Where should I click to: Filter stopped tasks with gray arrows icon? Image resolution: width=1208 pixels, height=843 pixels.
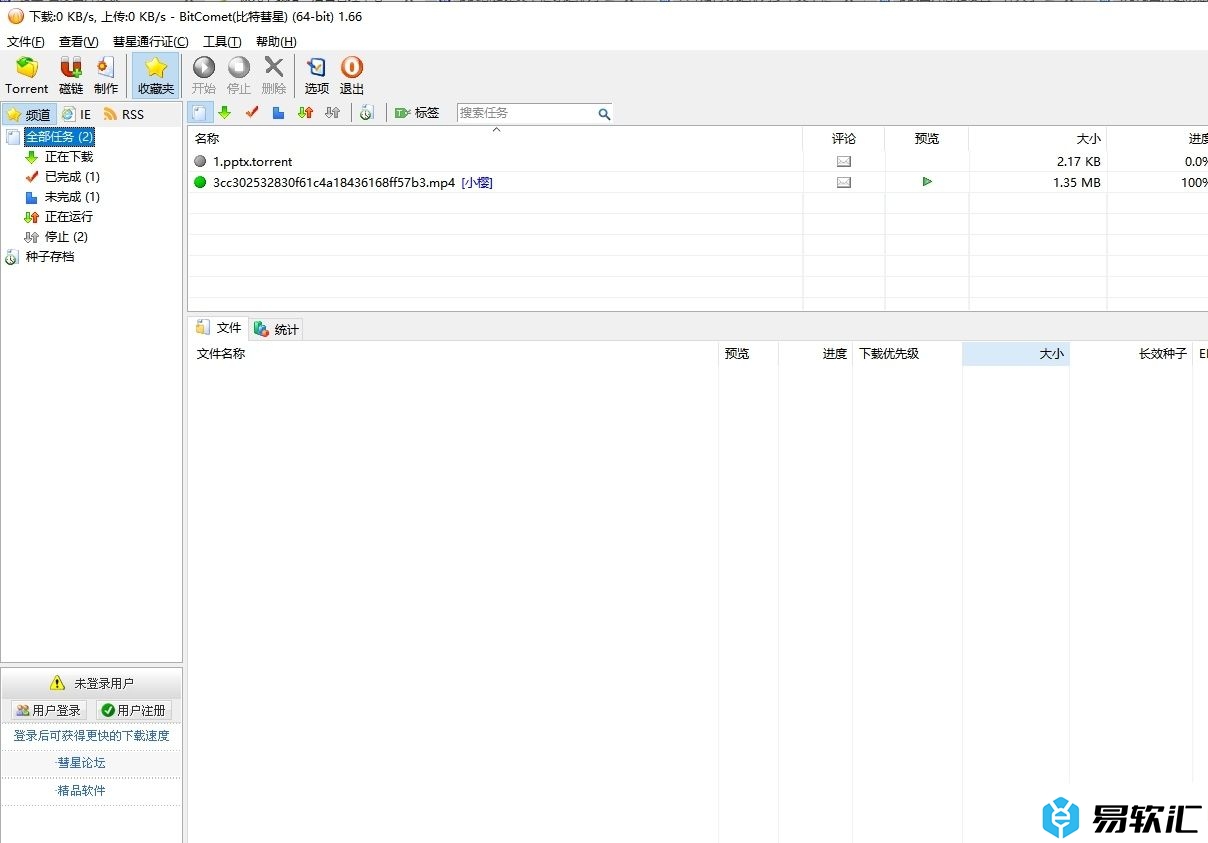333,113
